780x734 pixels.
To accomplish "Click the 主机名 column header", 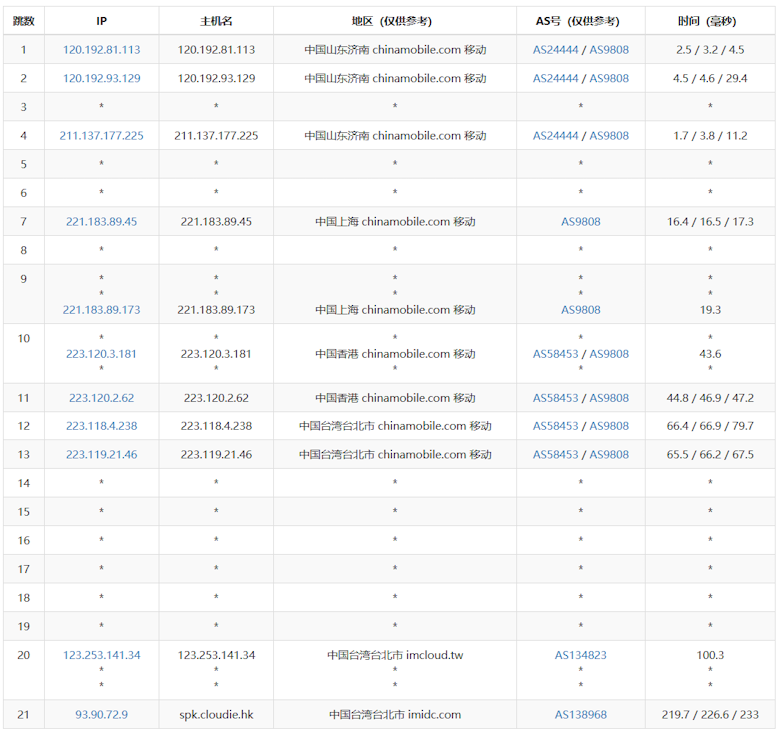I will (x=216, y=21).
